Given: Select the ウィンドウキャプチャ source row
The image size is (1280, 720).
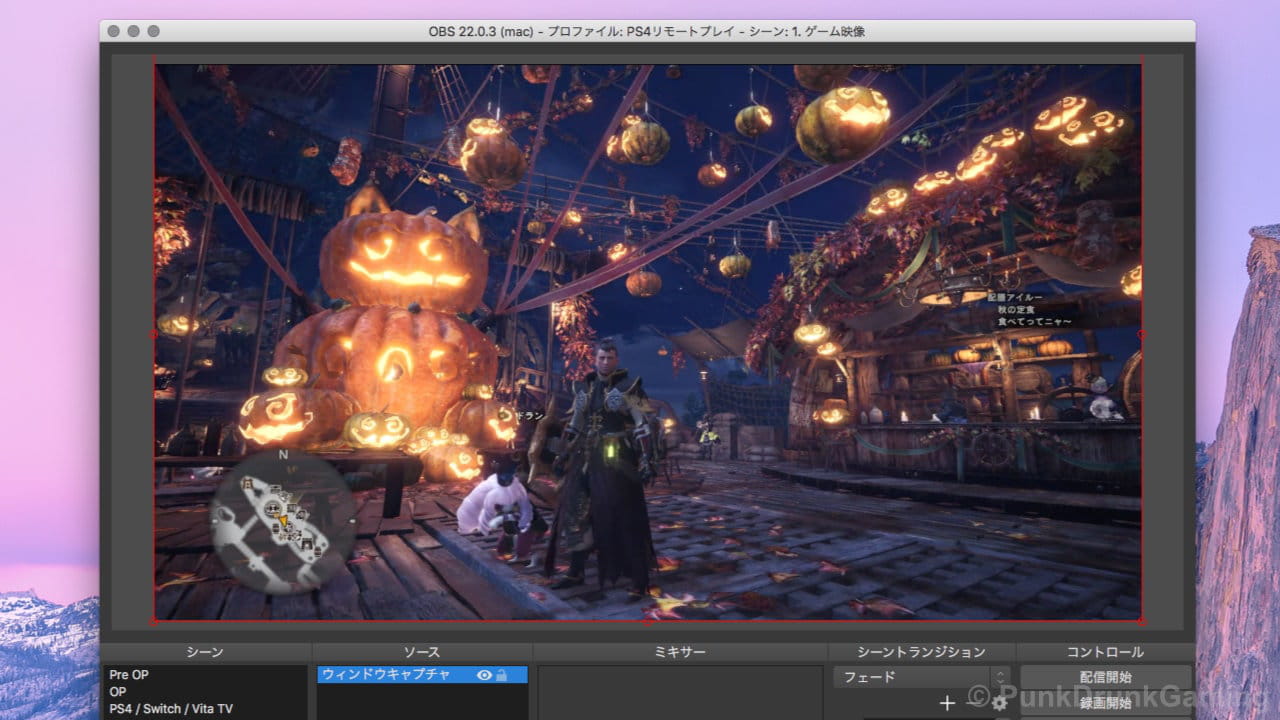Looking at the screenshot, I should 422,675.
